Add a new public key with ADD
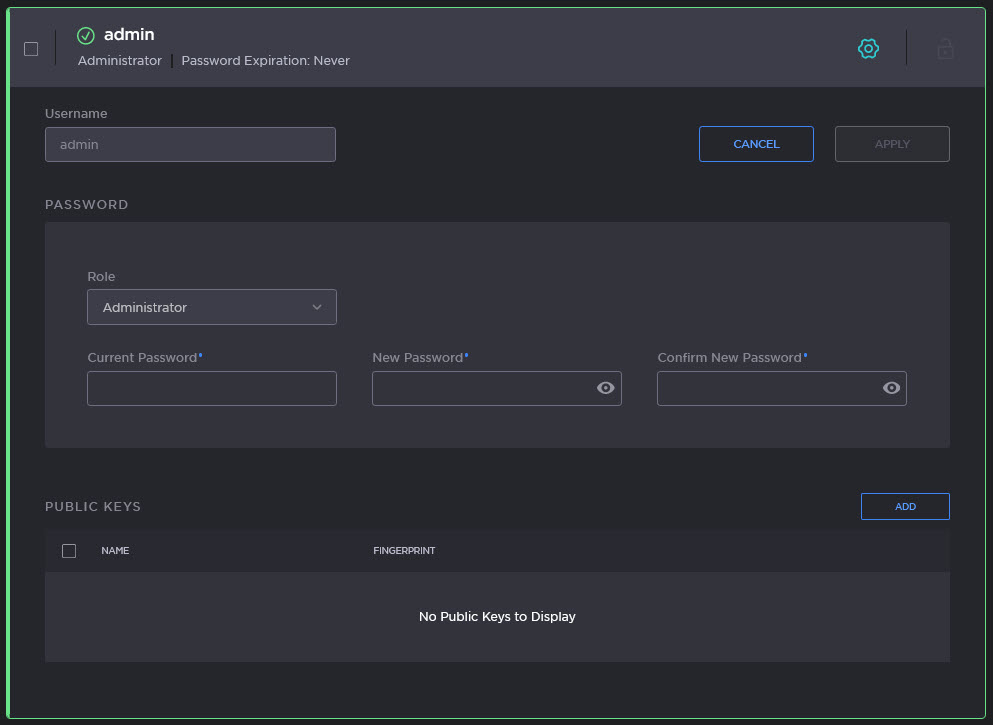This screenshot has width=993, height=725. [x=905, y=507]
